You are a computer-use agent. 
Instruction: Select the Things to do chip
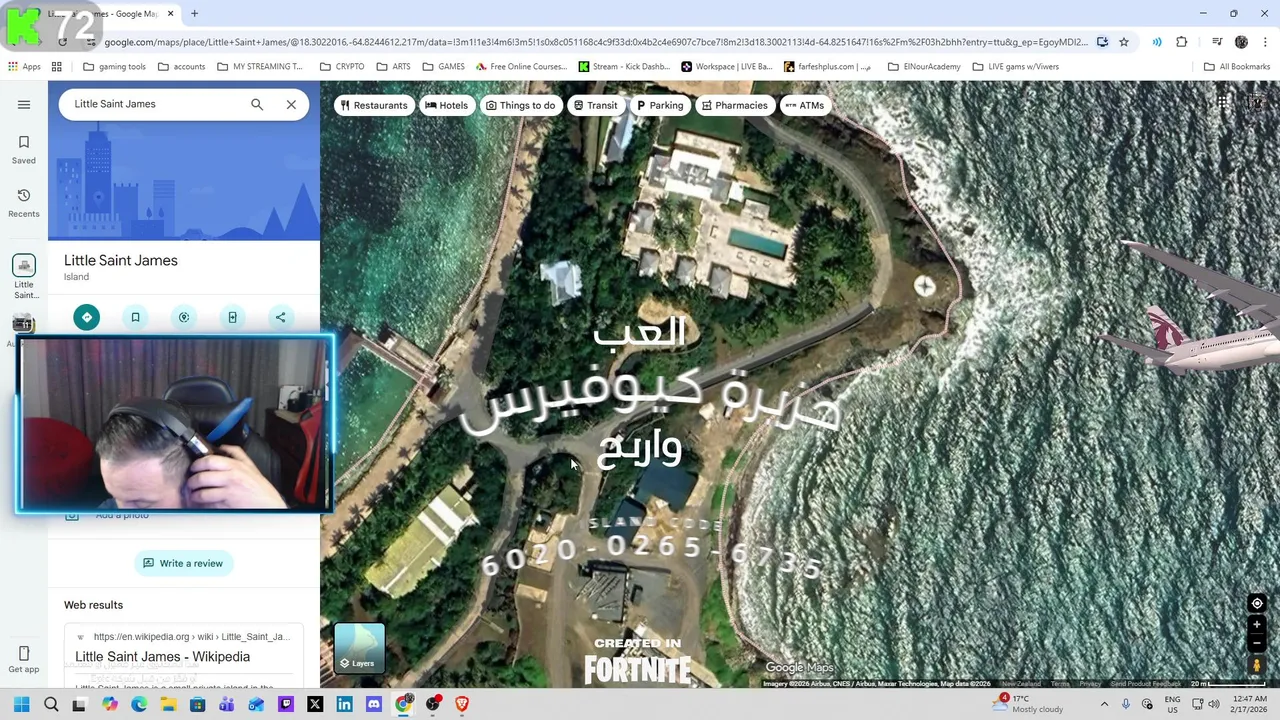520,105
